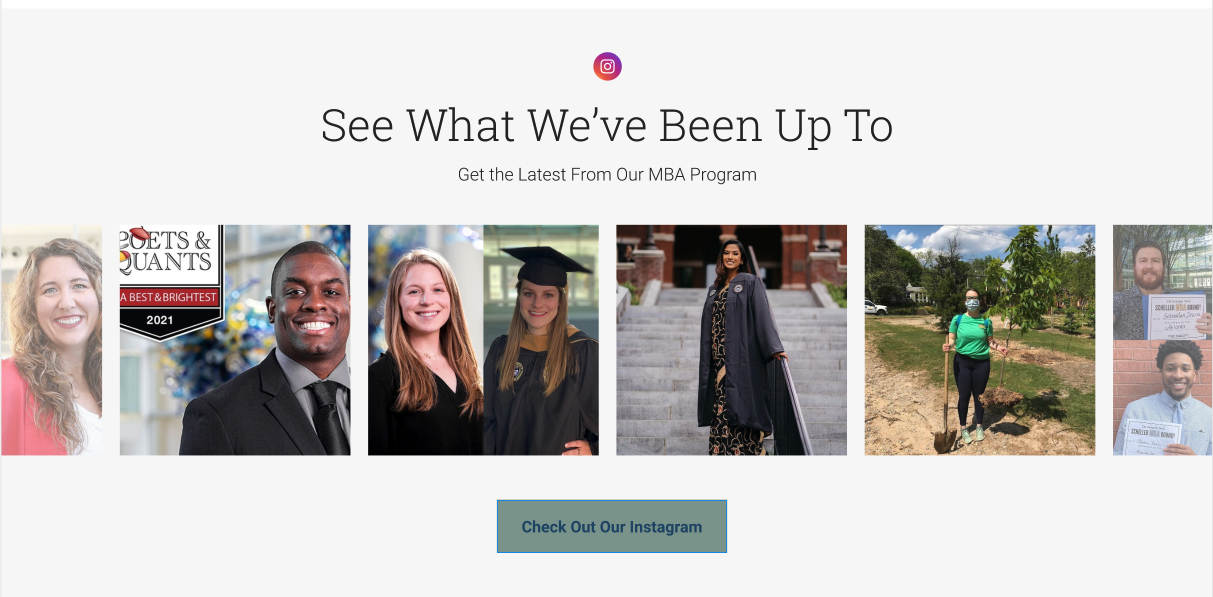1213x597 pixels.
Task: Open curly-haired woman in pink blazer photo
Action: [x=51, y=340]
